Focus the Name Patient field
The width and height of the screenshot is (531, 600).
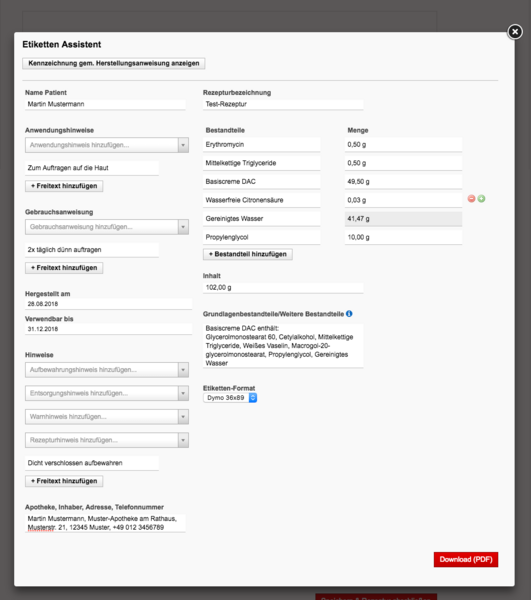[105, 104]
